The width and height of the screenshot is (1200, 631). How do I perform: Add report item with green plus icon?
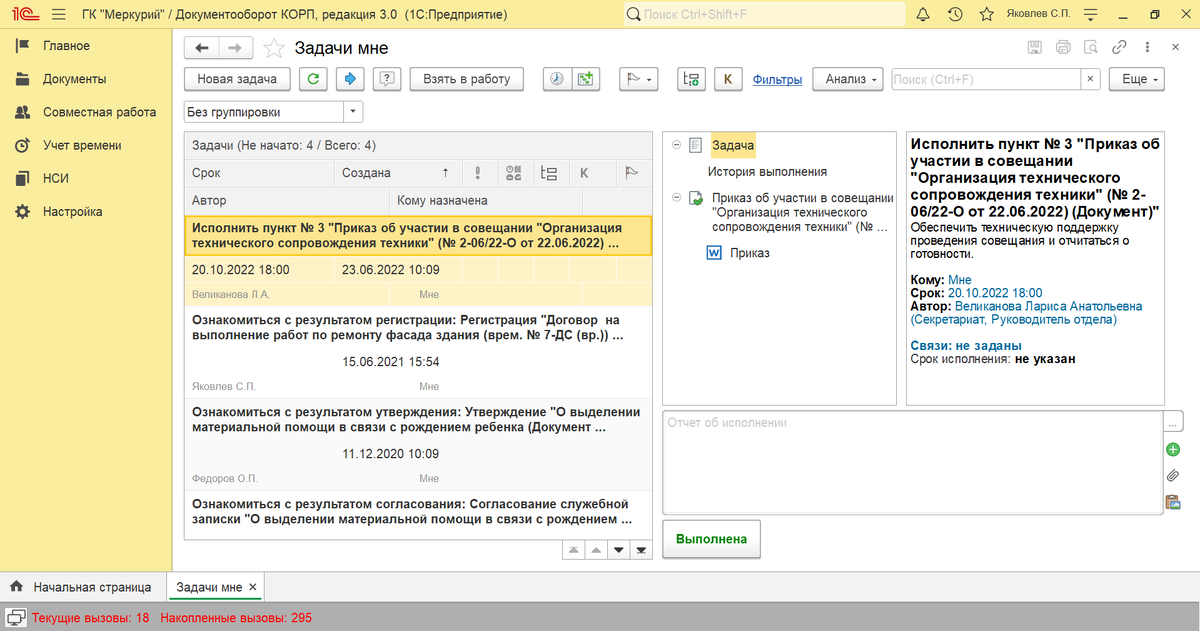(x=1173, y=450)
